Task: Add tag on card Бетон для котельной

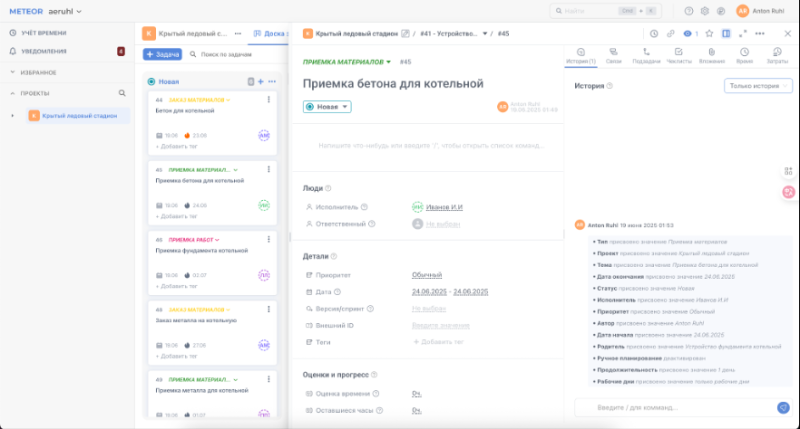Action: tap(177, 146)
